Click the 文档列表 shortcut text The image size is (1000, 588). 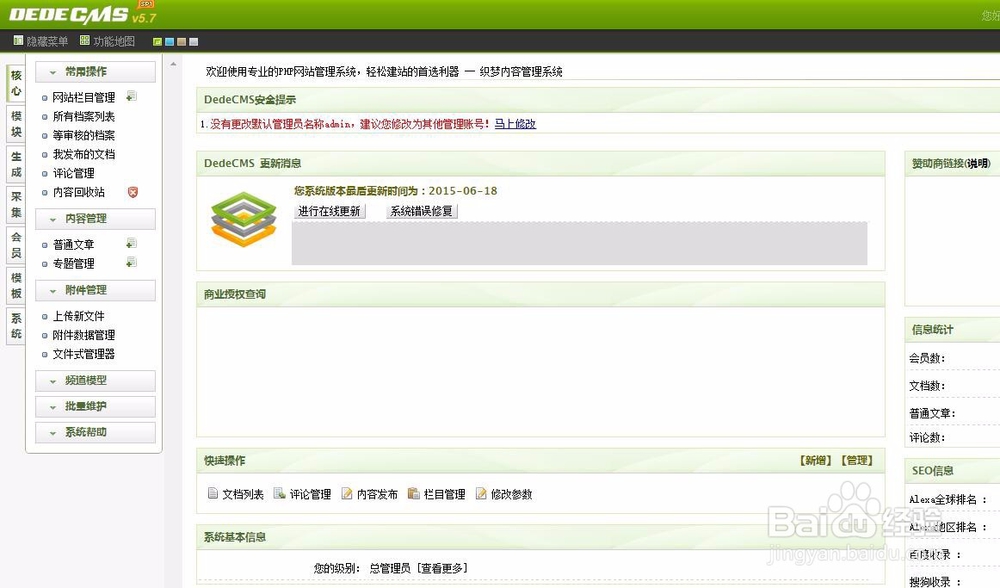242,494
